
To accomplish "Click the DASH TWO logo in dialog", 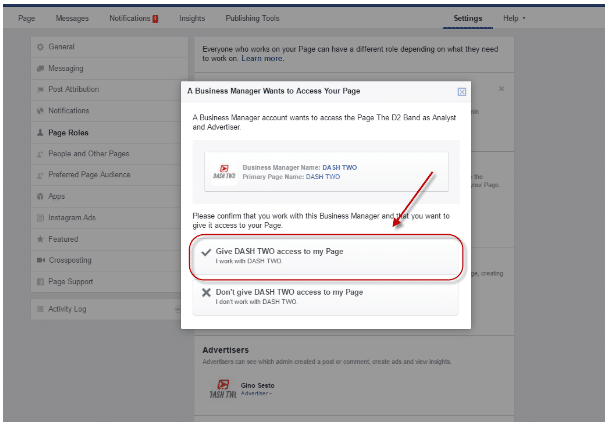I will pos(224,172).
